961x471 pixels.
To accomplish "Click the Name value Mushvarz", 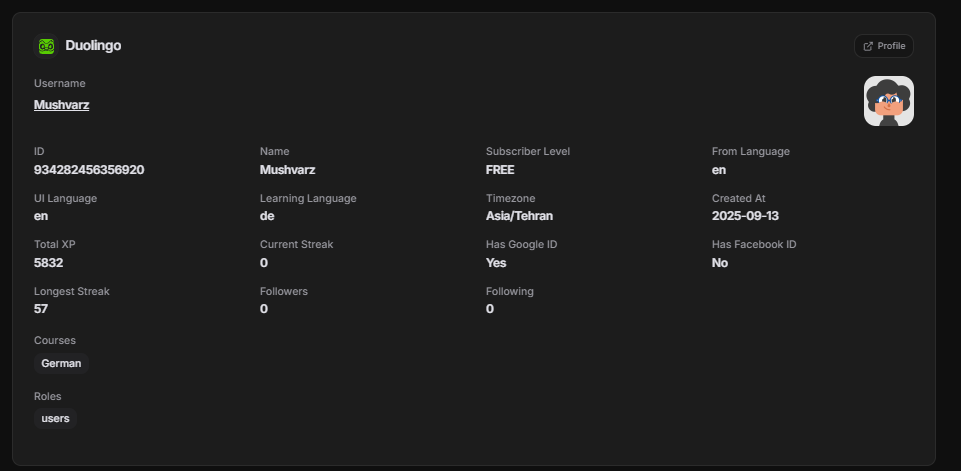I will [x=287, y=170].
